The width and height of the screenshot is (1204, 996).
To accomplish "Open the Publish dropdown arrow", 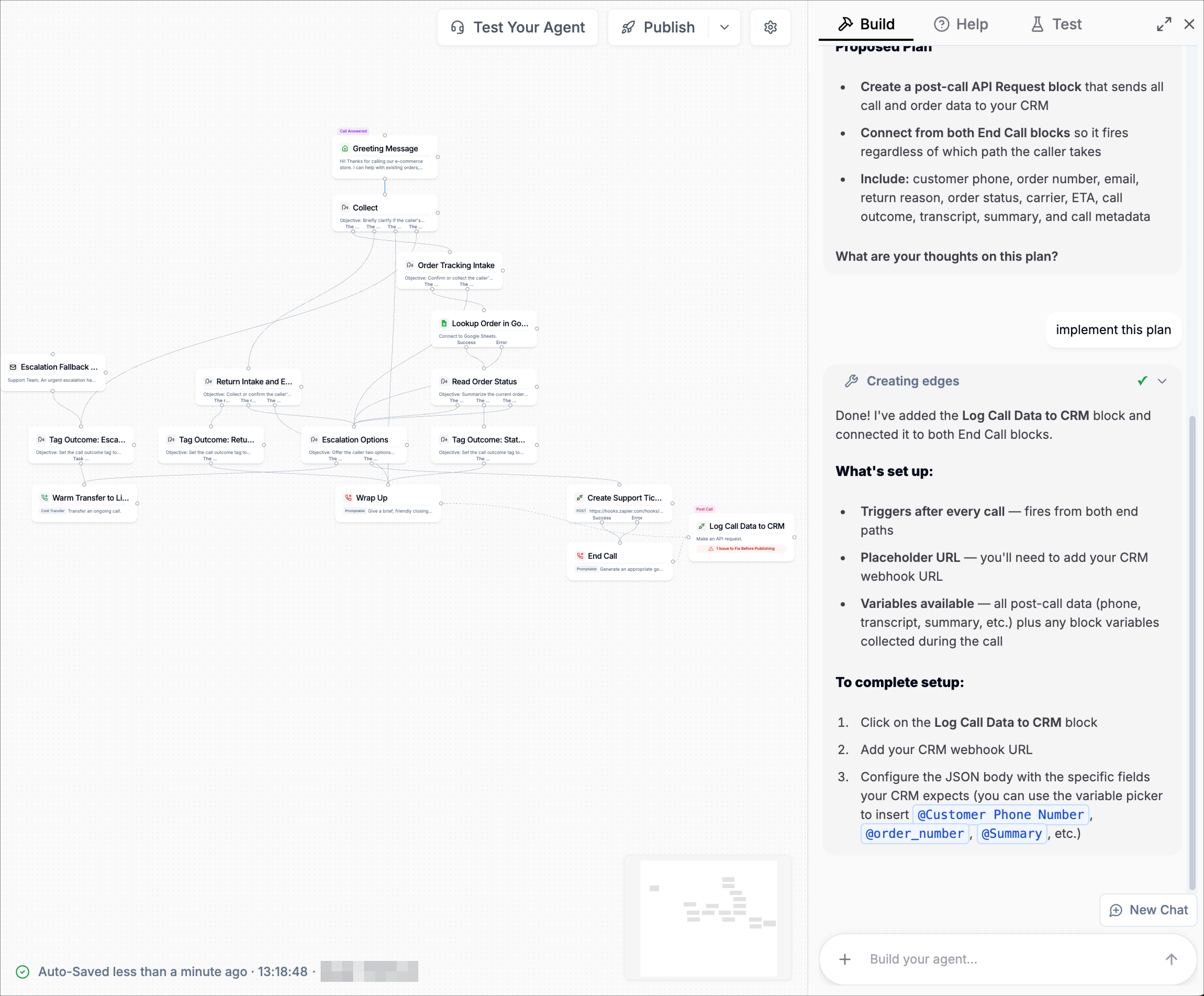I will tap(723, 27).
